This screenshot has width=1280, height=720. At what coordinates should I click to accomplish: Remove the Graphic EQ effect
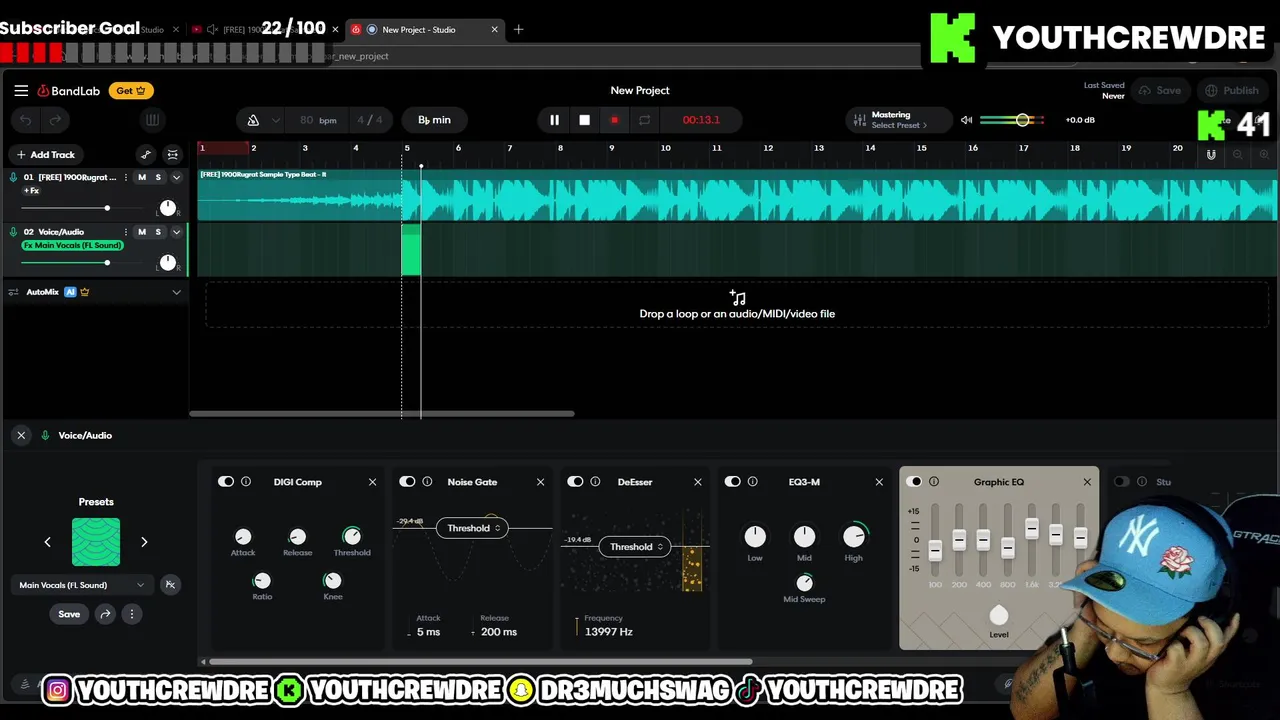click(x=1087, y=482)
